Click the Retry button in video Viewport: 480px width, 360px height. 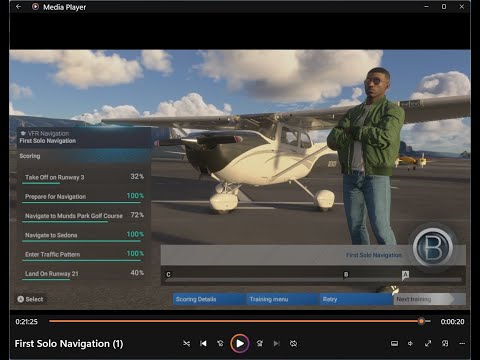coord(356,299)
